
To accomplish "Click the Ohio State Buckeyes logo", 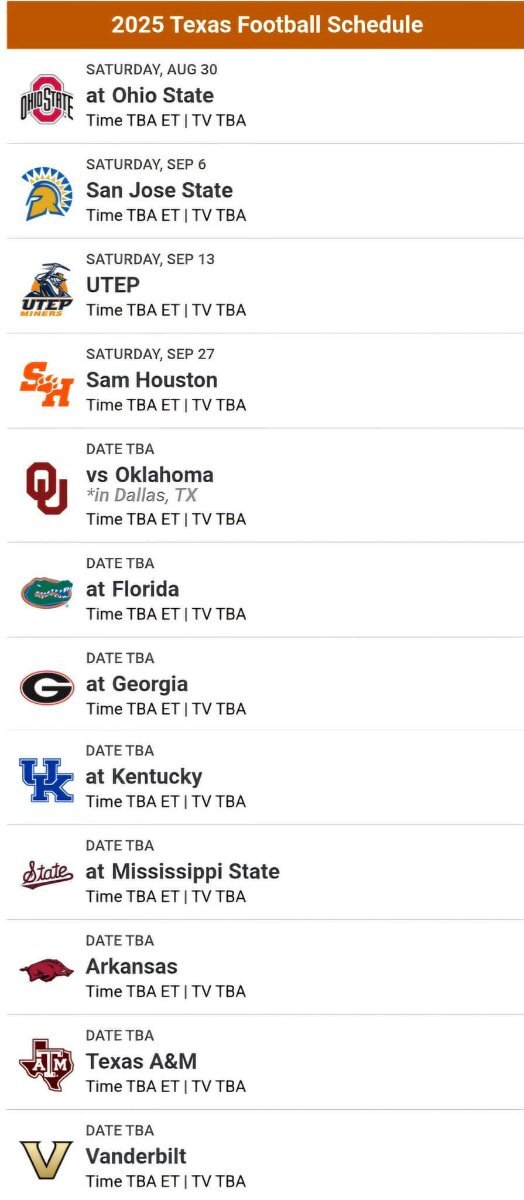I will tap(47, 99).
